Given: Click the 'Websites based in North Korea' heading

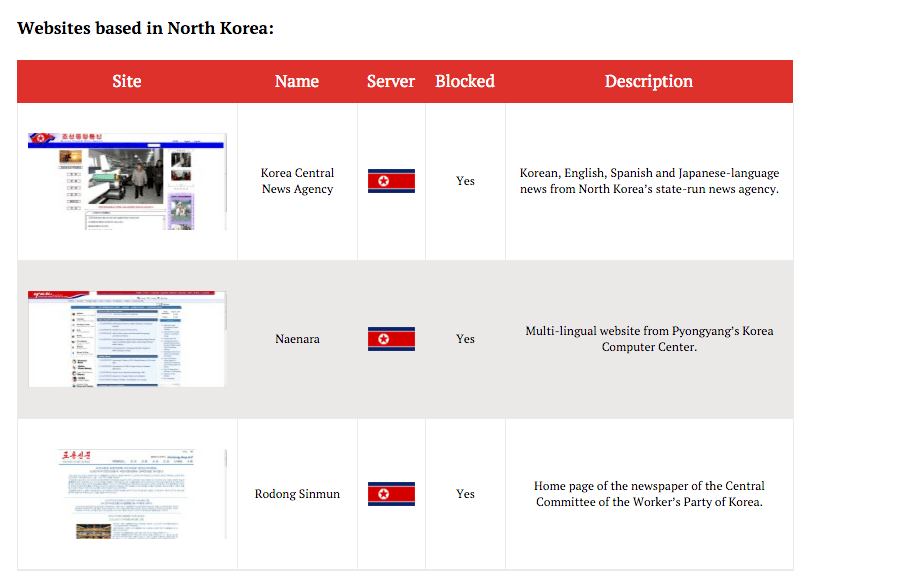Looking at the screenshot, I should 146,28.
